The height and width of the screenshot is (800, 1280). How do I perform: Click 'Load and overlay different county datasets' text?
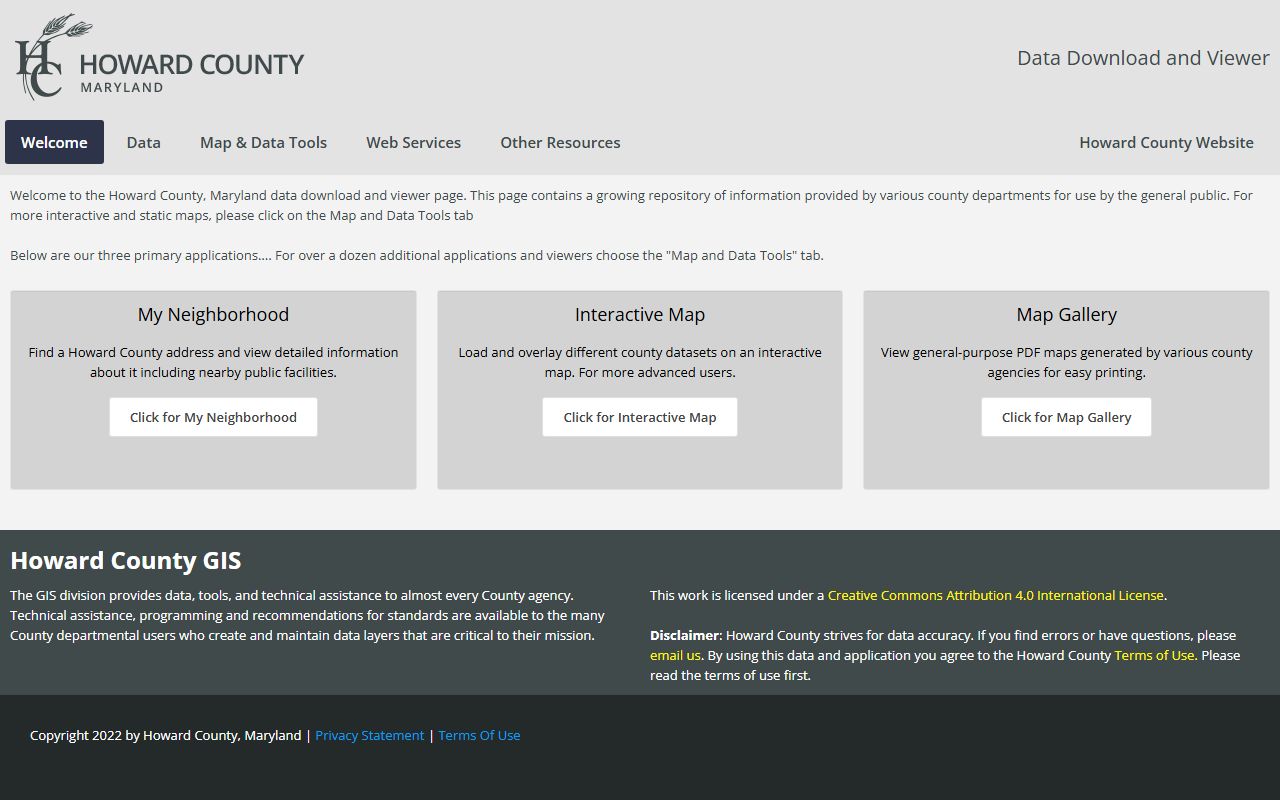coord(640,362)
